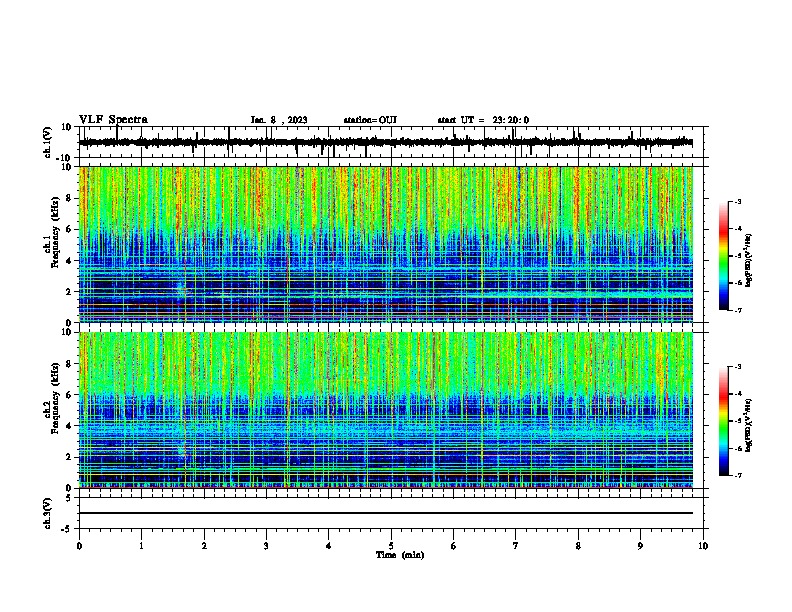Screen dimensions: 792x612
Task: Click the 'start UT = 23:20:0' label
Action: 483,120
